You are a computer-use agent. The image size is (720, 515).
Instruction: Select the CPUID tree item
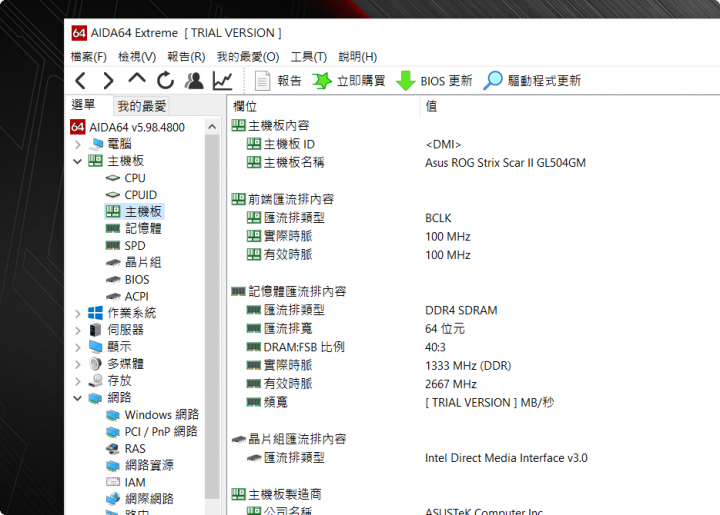tap(131, 195)
